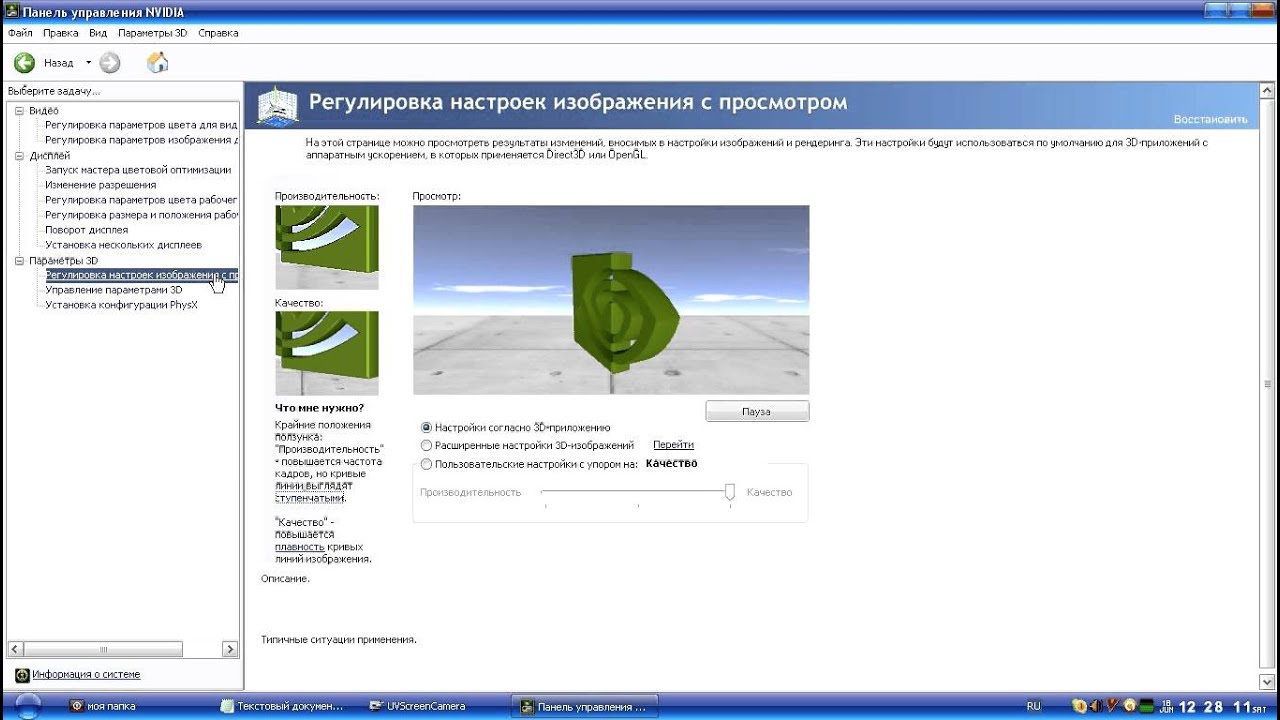Click the 'плавность' hyperlink in help text
Screen dimensions: 1280x720
[x=299, y=547]
